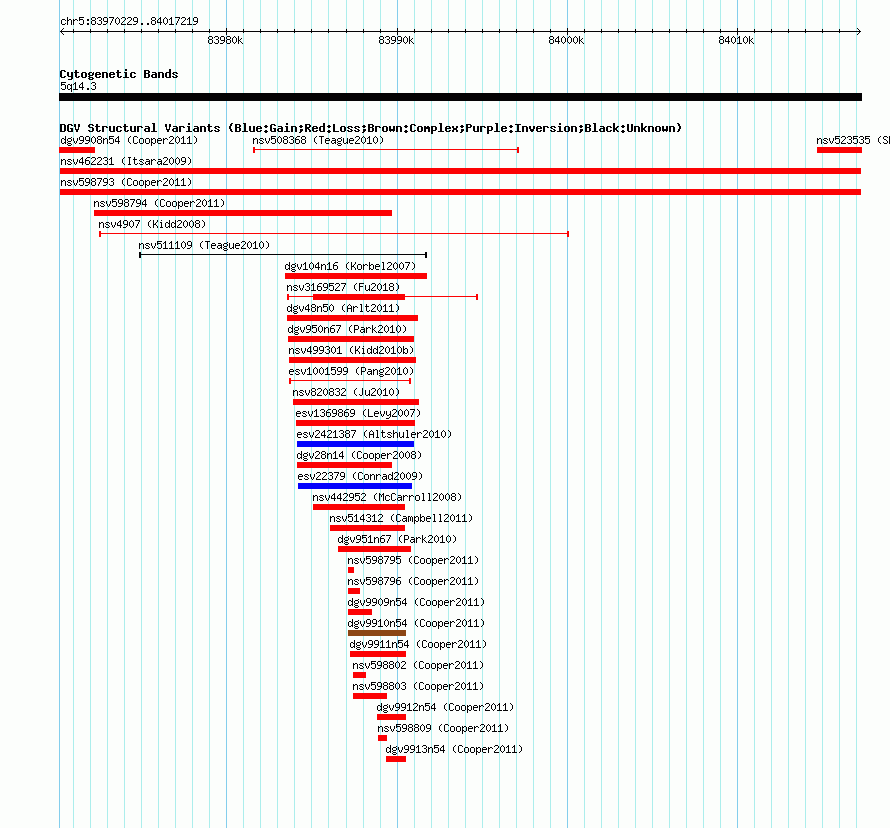This screenshot has height=828, width=890.
Task: Click the nsv462231 (Itsara2009) label
Action: point(126,161)
